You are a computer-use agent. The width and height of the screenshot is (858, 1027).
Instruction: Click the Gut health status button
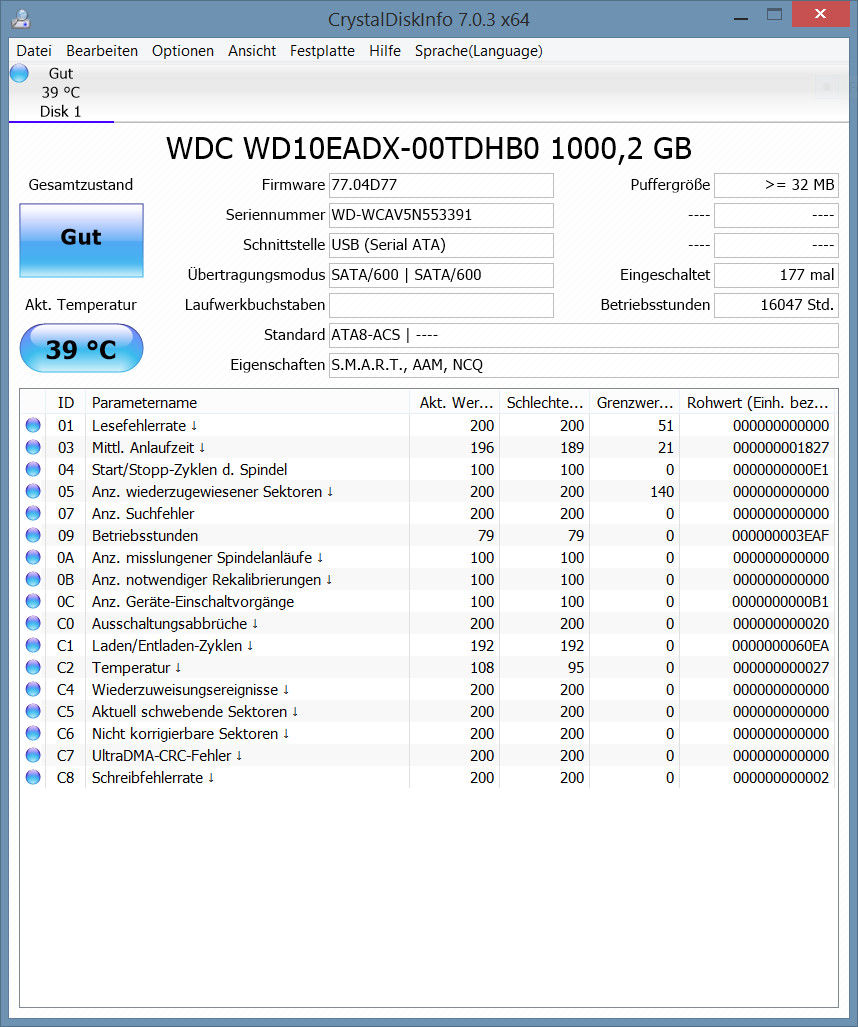(x=81, y=240)
